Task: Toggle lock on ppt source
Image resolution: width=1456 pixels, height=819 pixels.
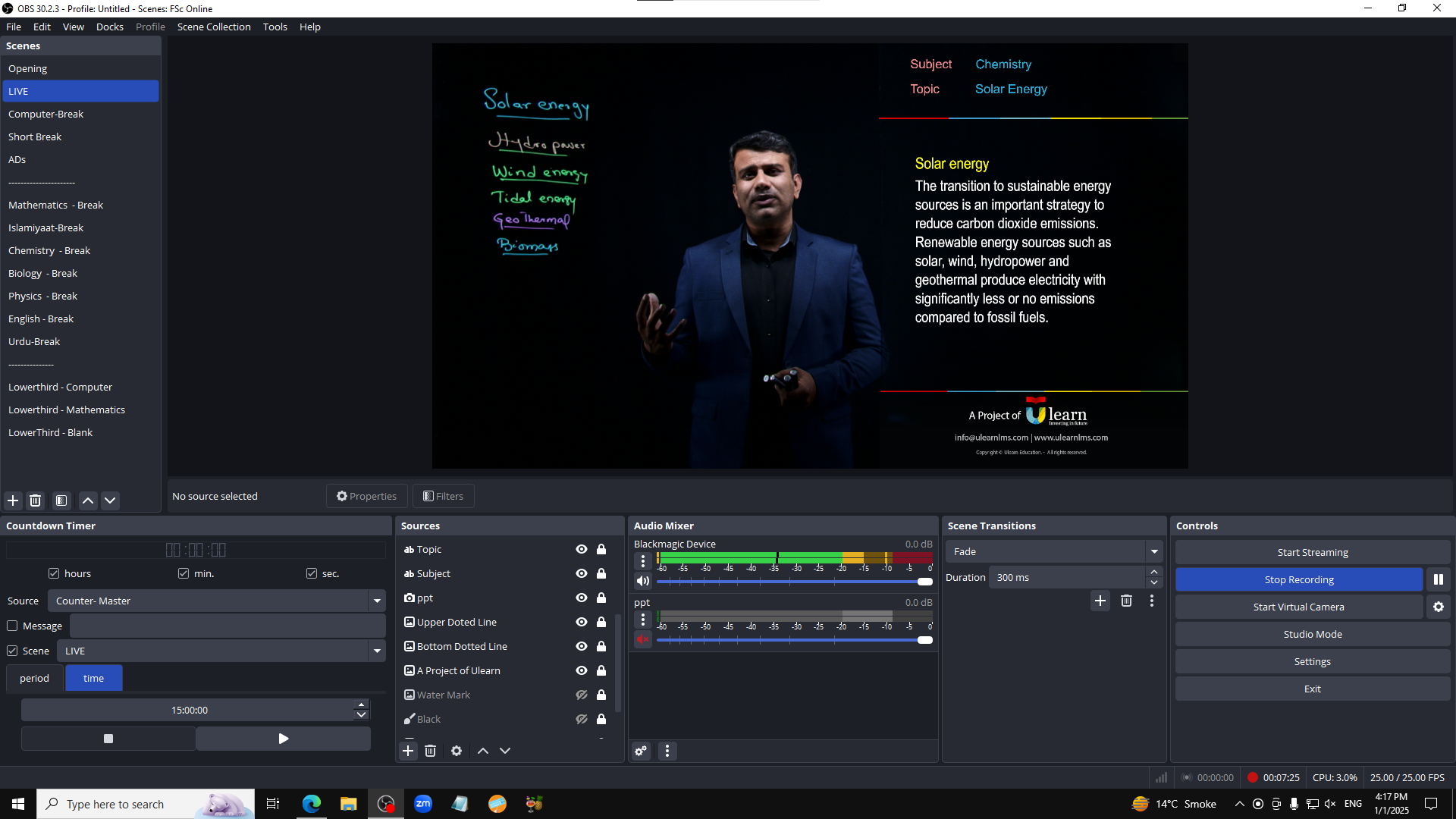Action: click(601, 598)
